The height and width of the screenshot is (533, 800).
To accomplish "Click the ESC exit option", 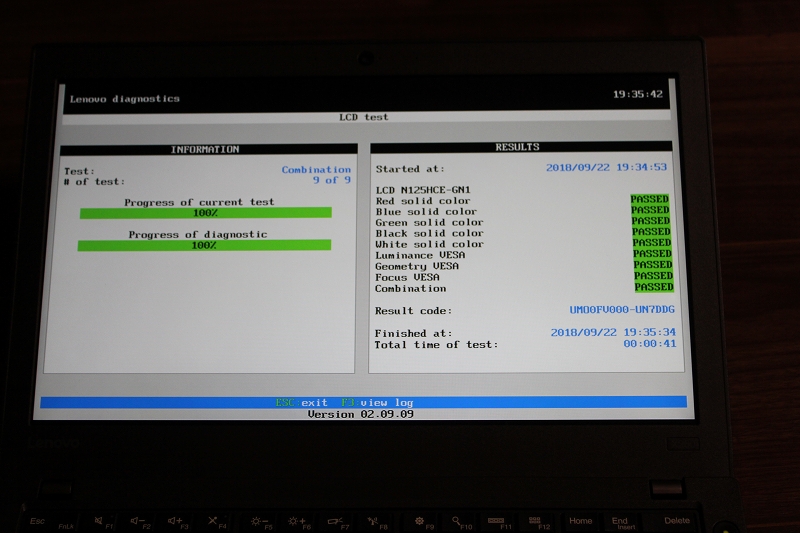I will pyautogui.click(x=301, y=402).
